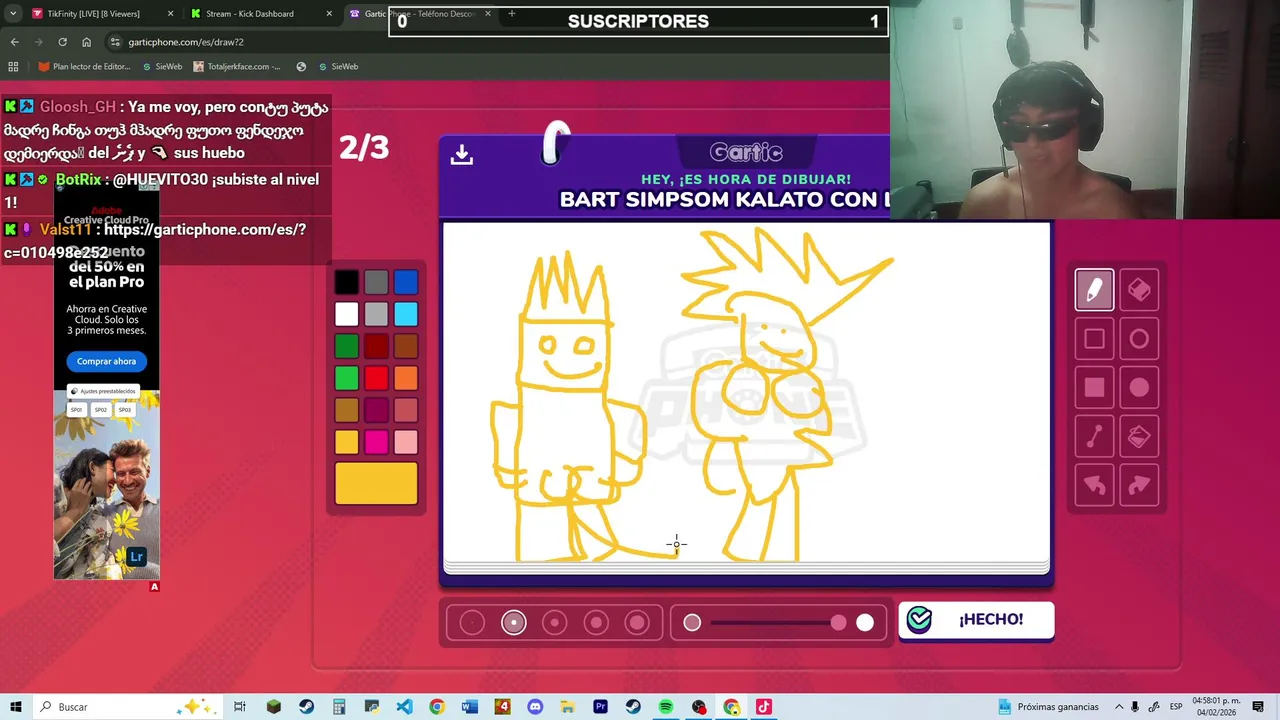Show hidden system tray icons

1119,707
